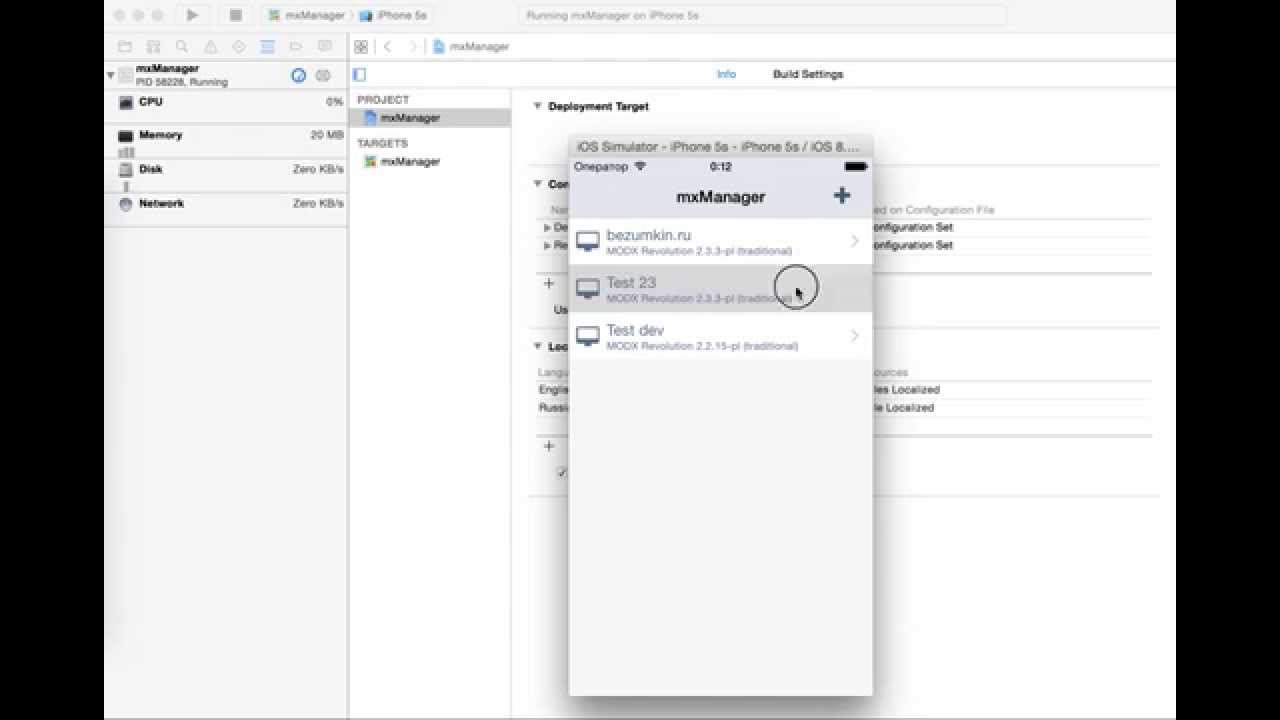Toggle the checkbox under Localizations
The height and width of the screenshot is (720, 1280).
tap(563, 472)
